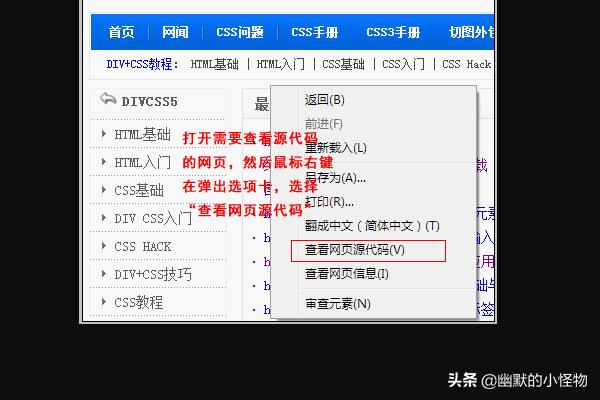Viewport: 600px width, 400px height.
Task: Choose 查看网页源代码(V) from context menu
Action: (355, 249)
